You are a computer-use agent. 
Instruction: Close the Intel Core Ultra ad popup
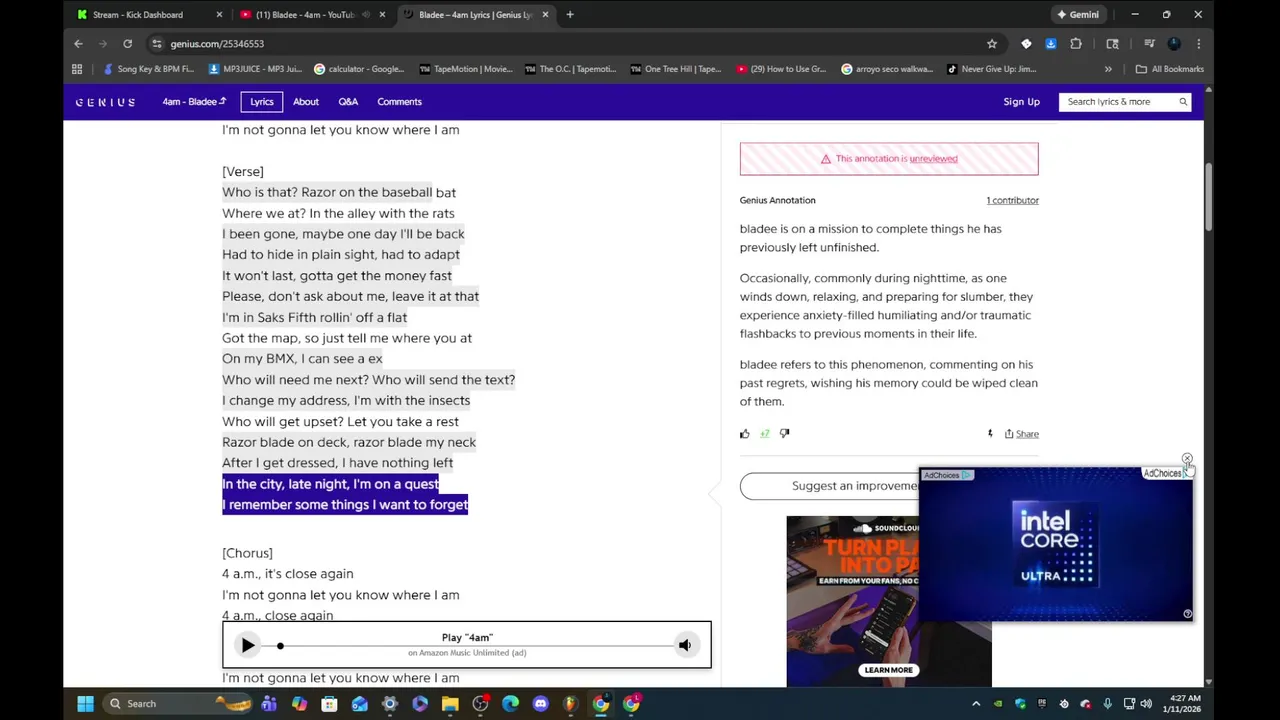[1187, 459]
